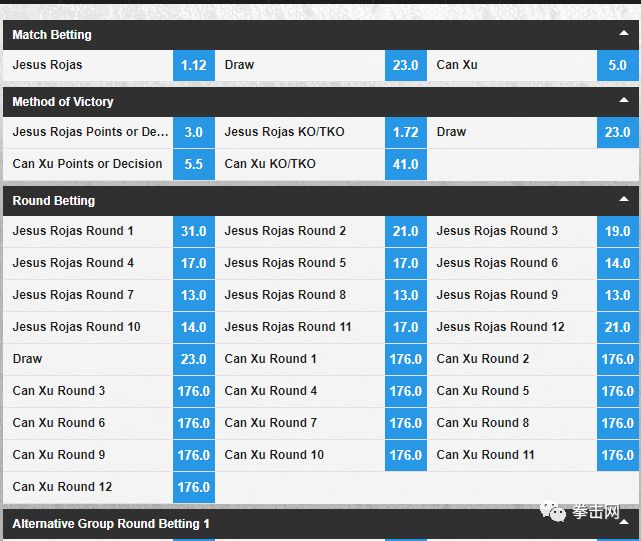Viewport: 641px width, 541px height.
Task: Bet on Jesus Rojas Round 10 odds
Action: coord(194,327)
